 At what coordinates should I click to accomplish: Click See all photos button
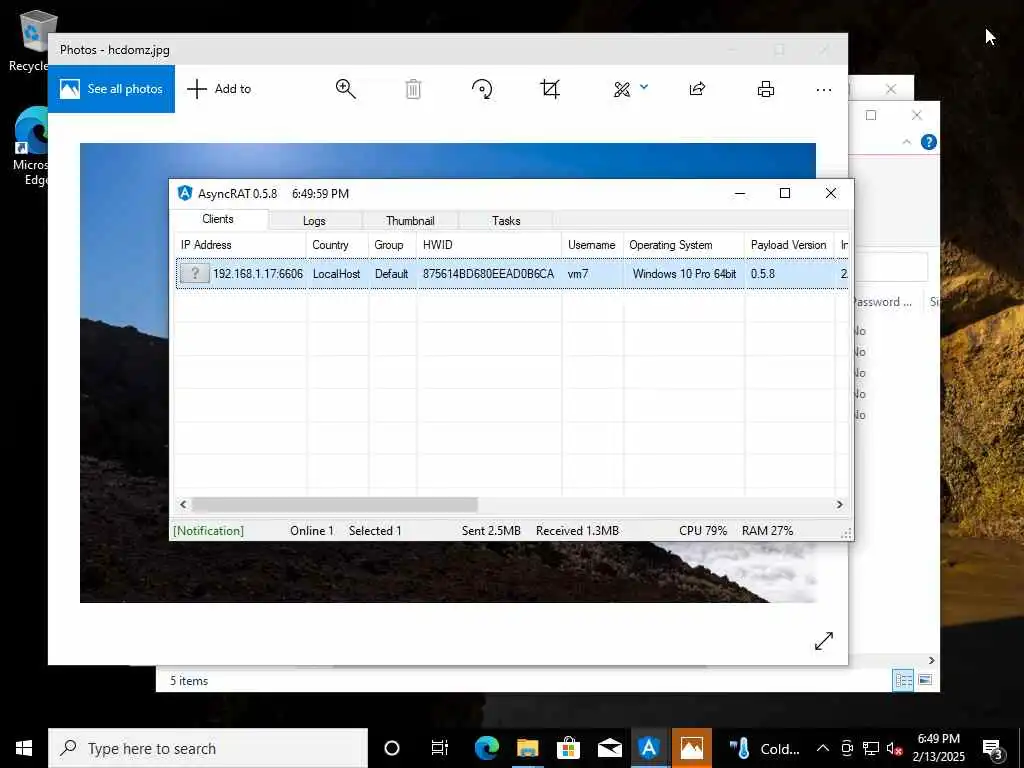pos(111,89)
